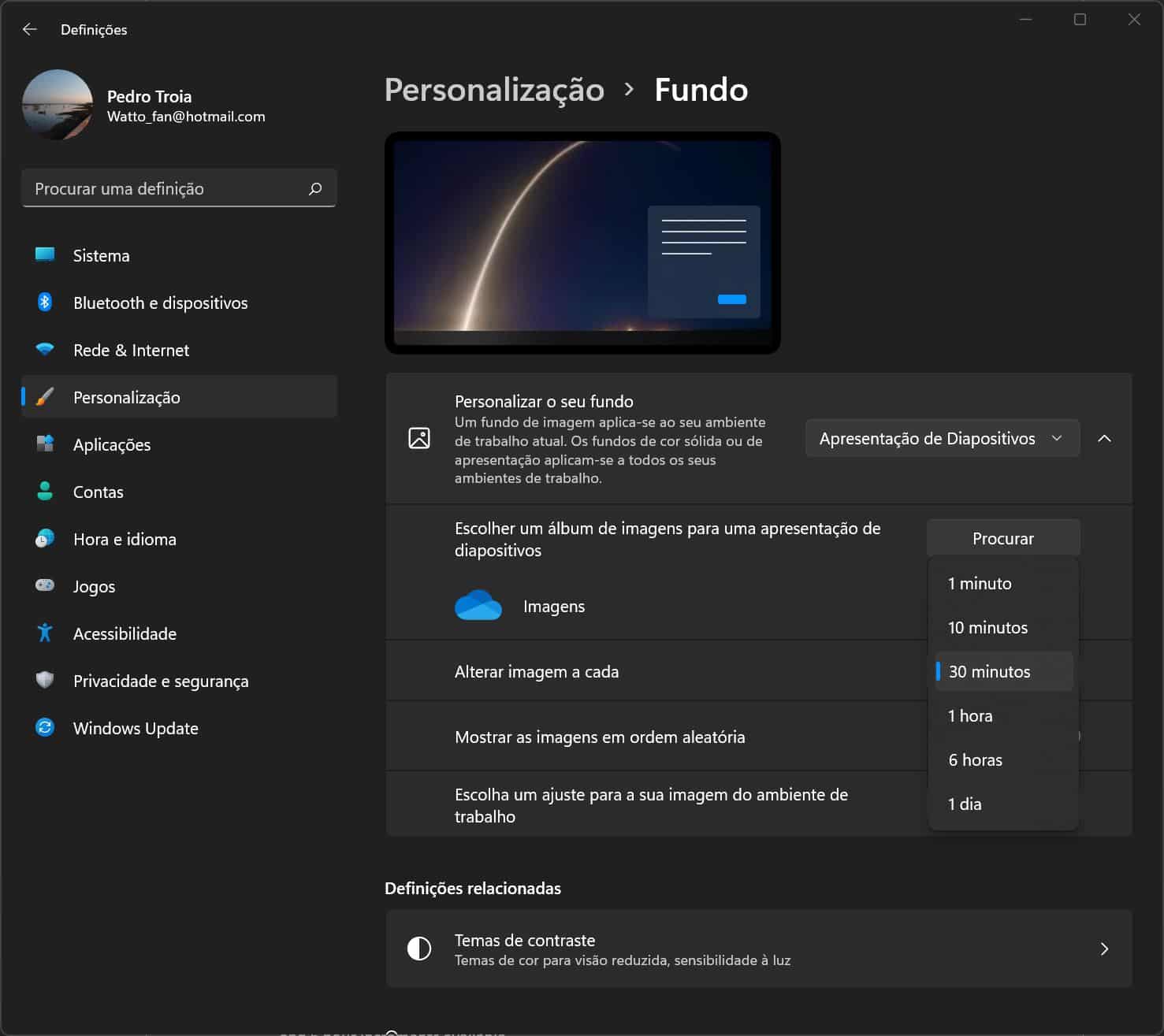
Task: Open Bluetooth e dispositivos via its icon
Action: [45, 302]
